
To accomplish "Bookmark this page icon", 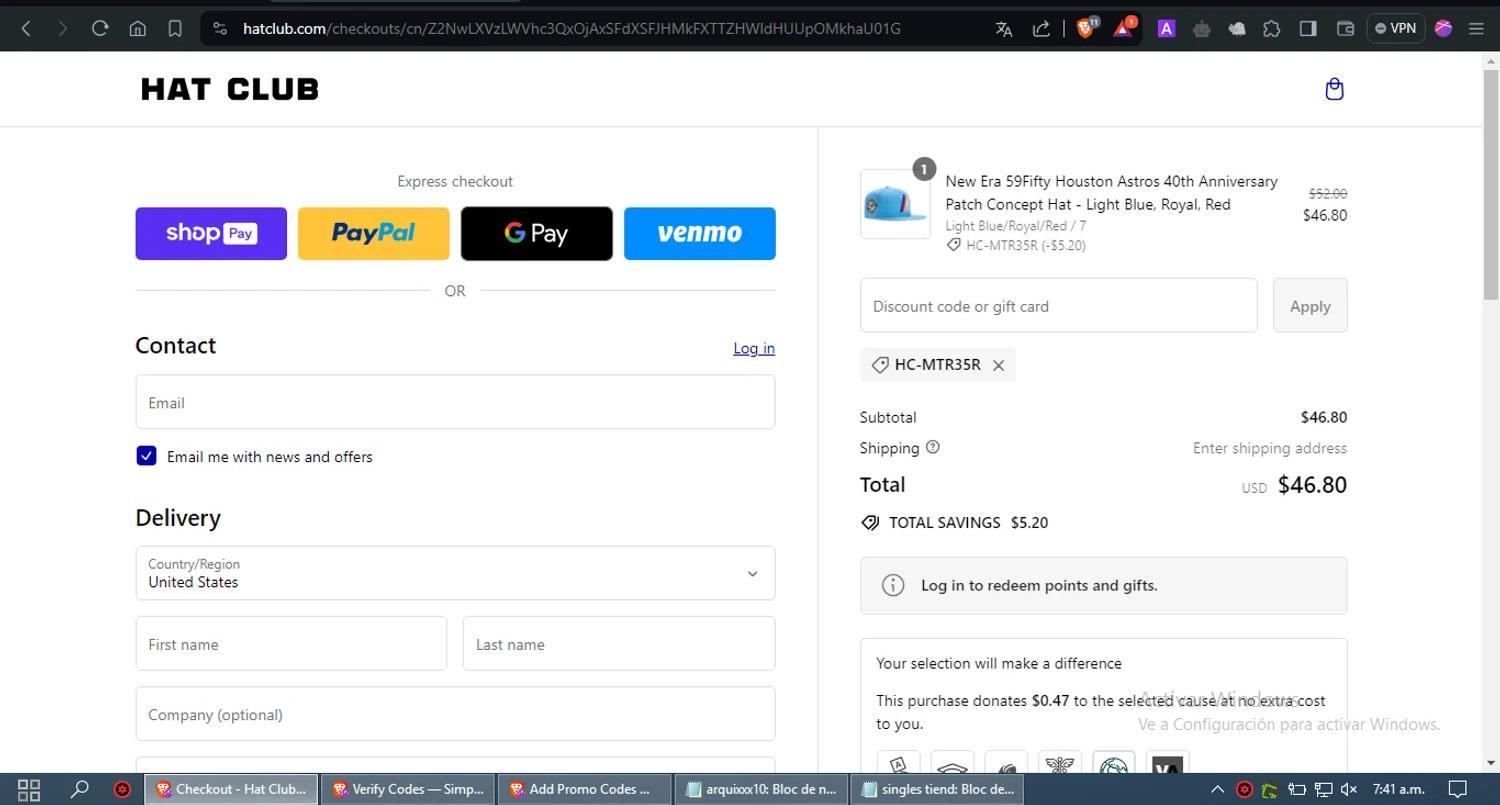I will (175, 28).
